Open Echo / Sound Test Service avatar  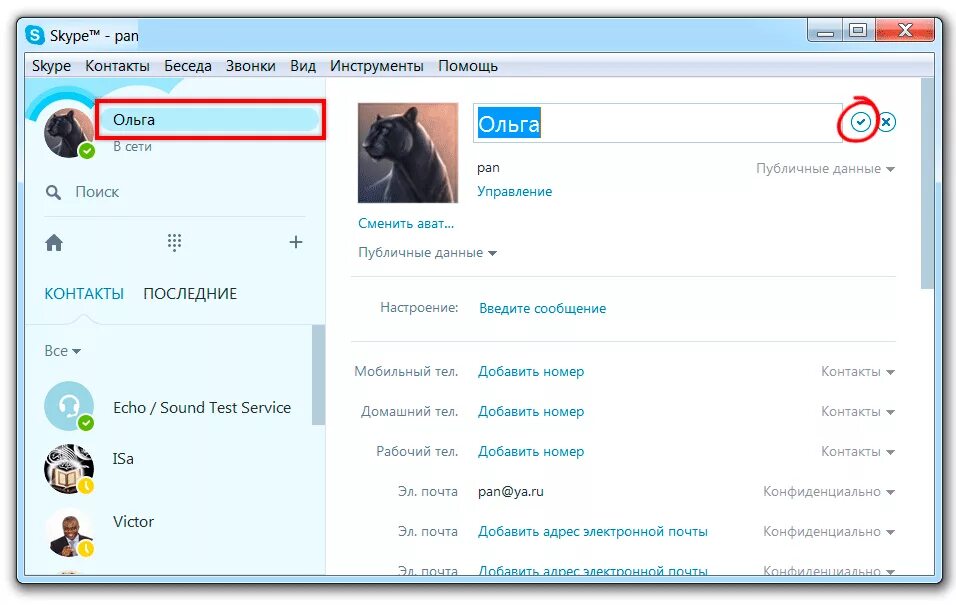[x=69, y=406]
